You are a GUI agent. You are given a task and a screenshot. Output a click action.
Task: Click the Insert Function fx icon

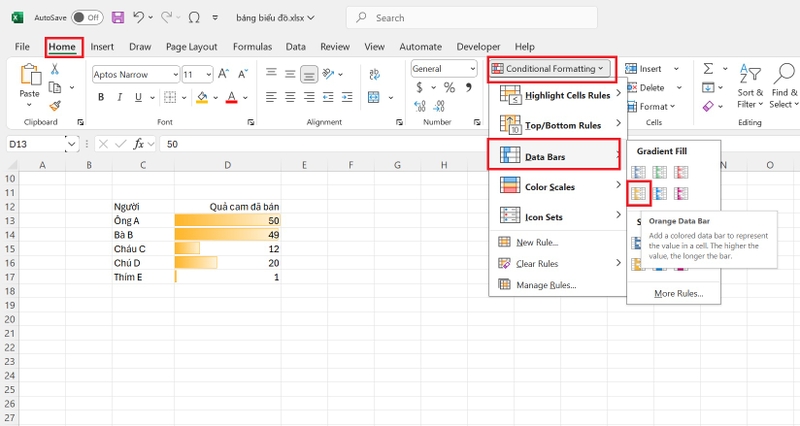tap(138, 144)
